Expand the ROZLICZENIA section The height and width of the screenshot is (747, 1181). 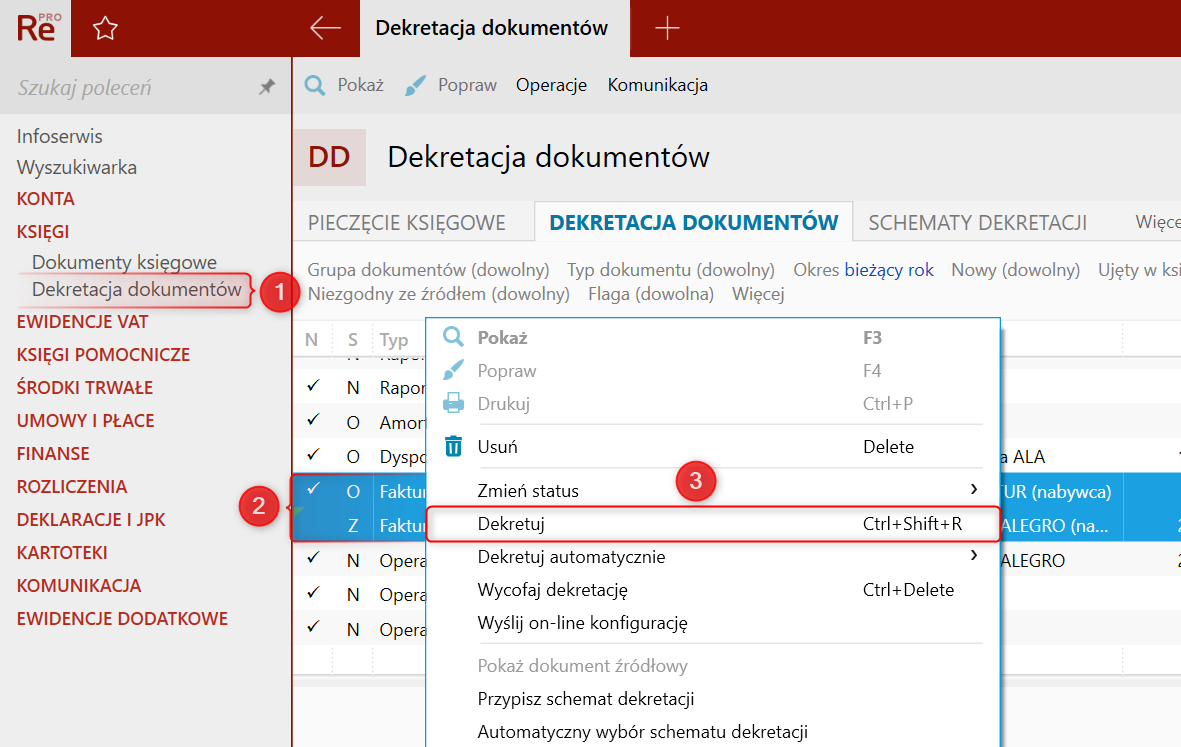coord(72,486)
